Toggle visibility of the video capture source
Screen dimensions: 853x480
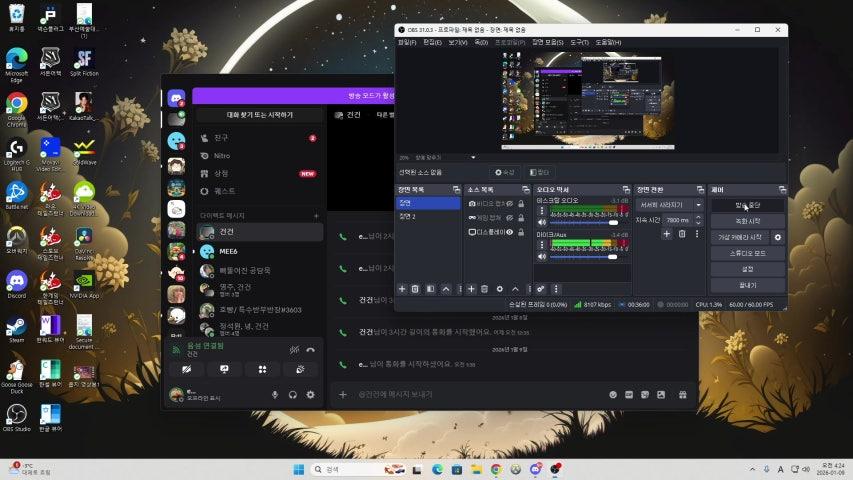(x=509, y=204)
